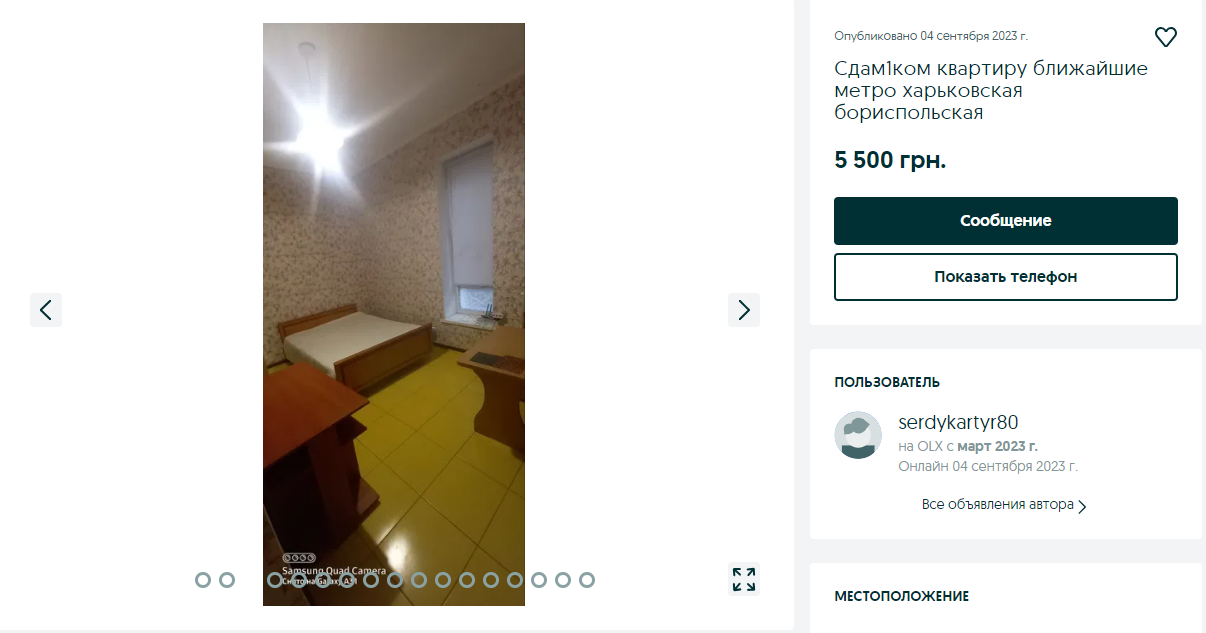This screenshot has height=633, width=1206.
Task: Go to previous photo with left arrow
Action: point(46,310)
